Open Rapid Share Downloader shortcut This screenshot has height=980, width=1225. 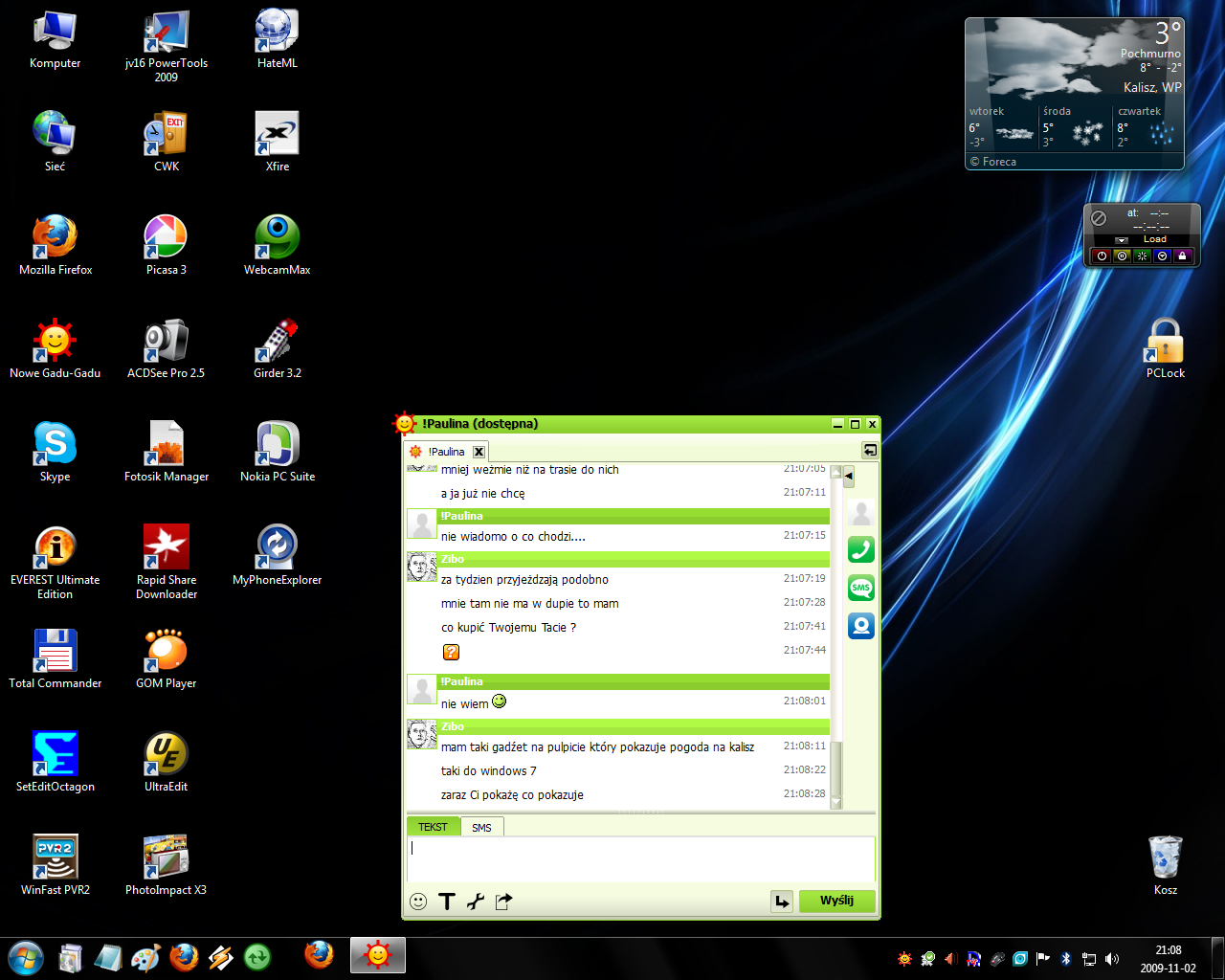click(167, 562)
